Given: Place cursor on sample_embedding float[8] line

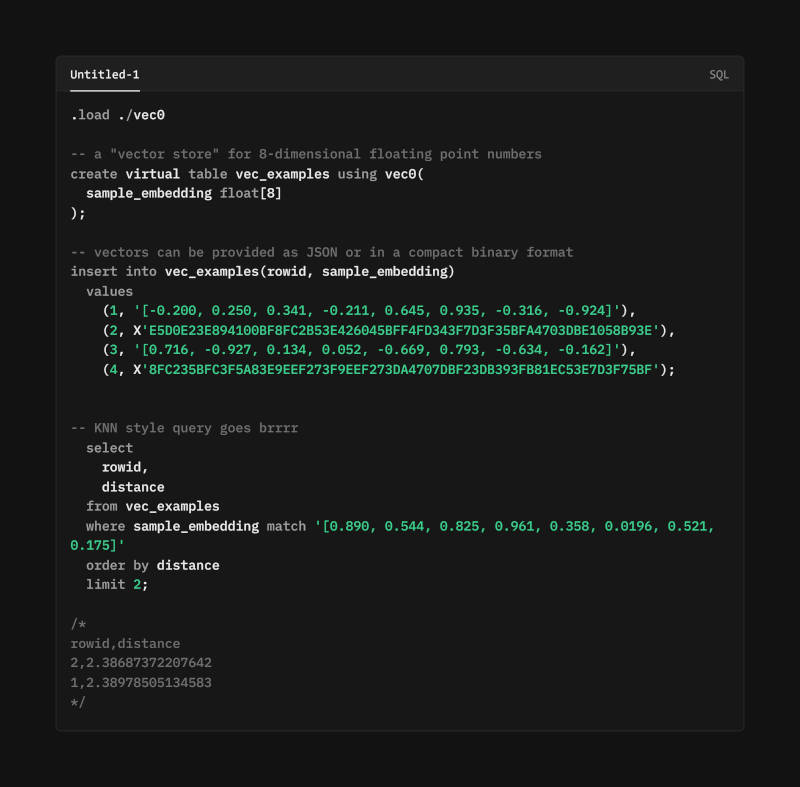Looking at the screenshot, I should point(184,193).
